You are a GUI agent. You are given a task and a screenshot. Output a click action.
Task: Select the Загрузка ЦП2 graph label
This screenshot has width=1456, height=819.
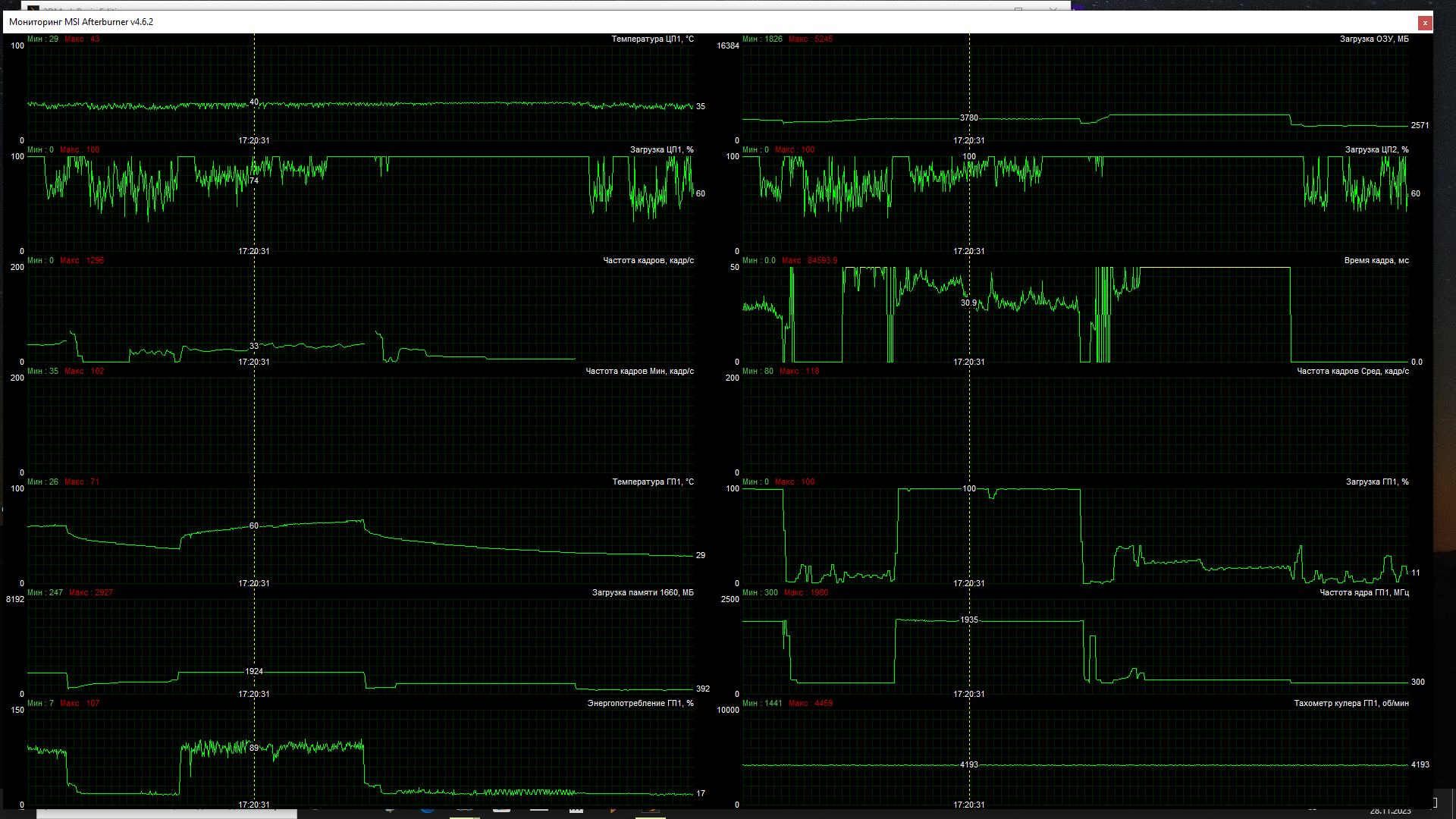(x=1376, y=150)
